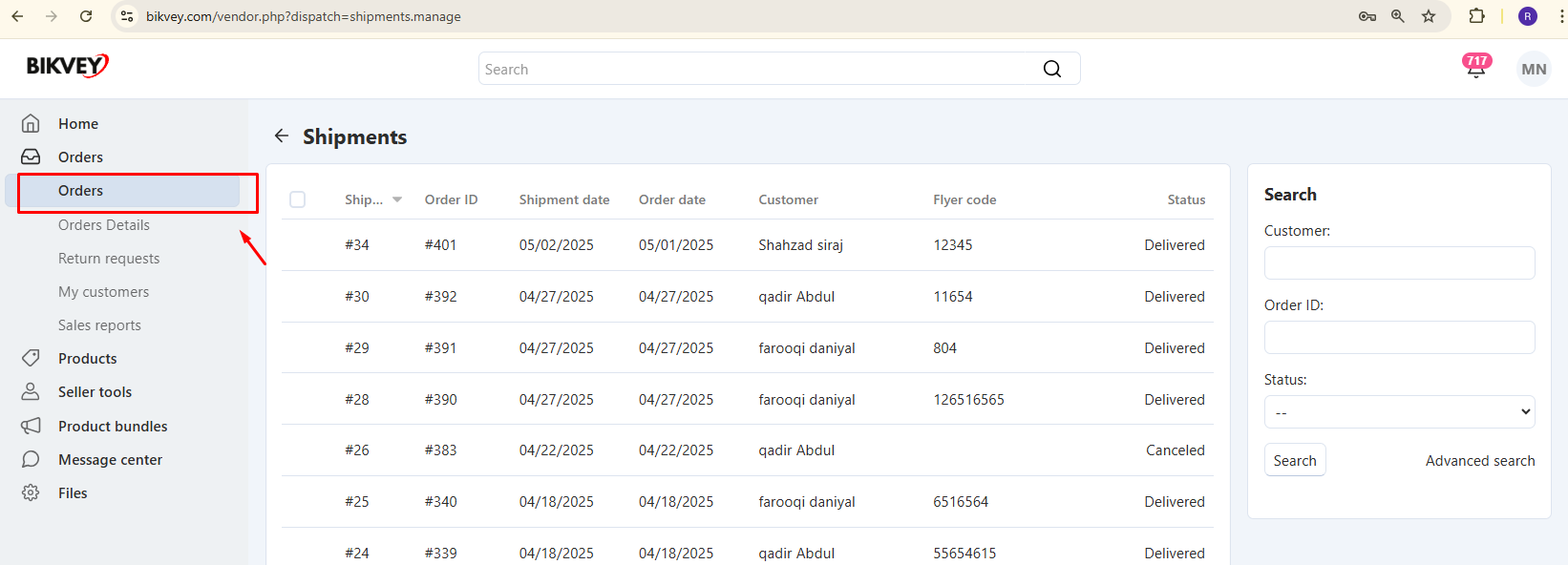This screenshot has height=565, width=1568.
Task: Bookmark page with the star icon
Action: coord(1429,16)
